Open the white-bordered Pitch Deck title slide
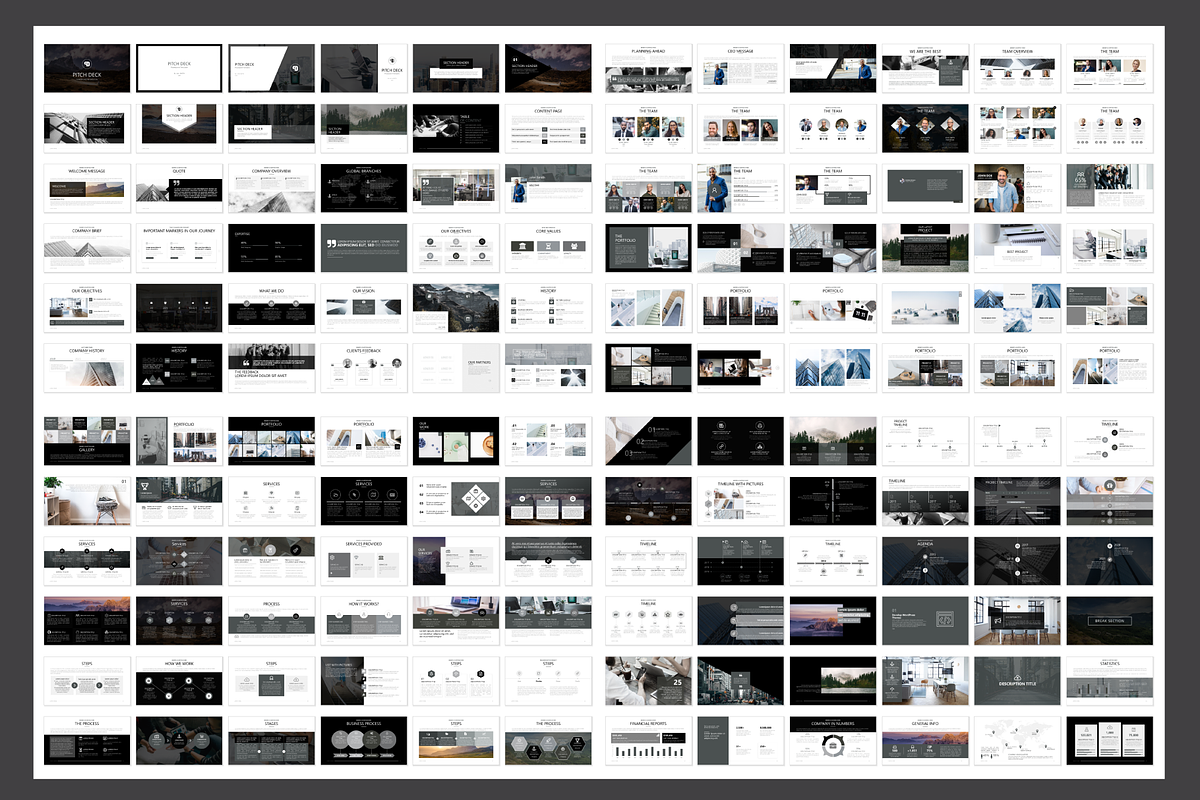This screenshot has height=800, width=1200. (179, 68)
